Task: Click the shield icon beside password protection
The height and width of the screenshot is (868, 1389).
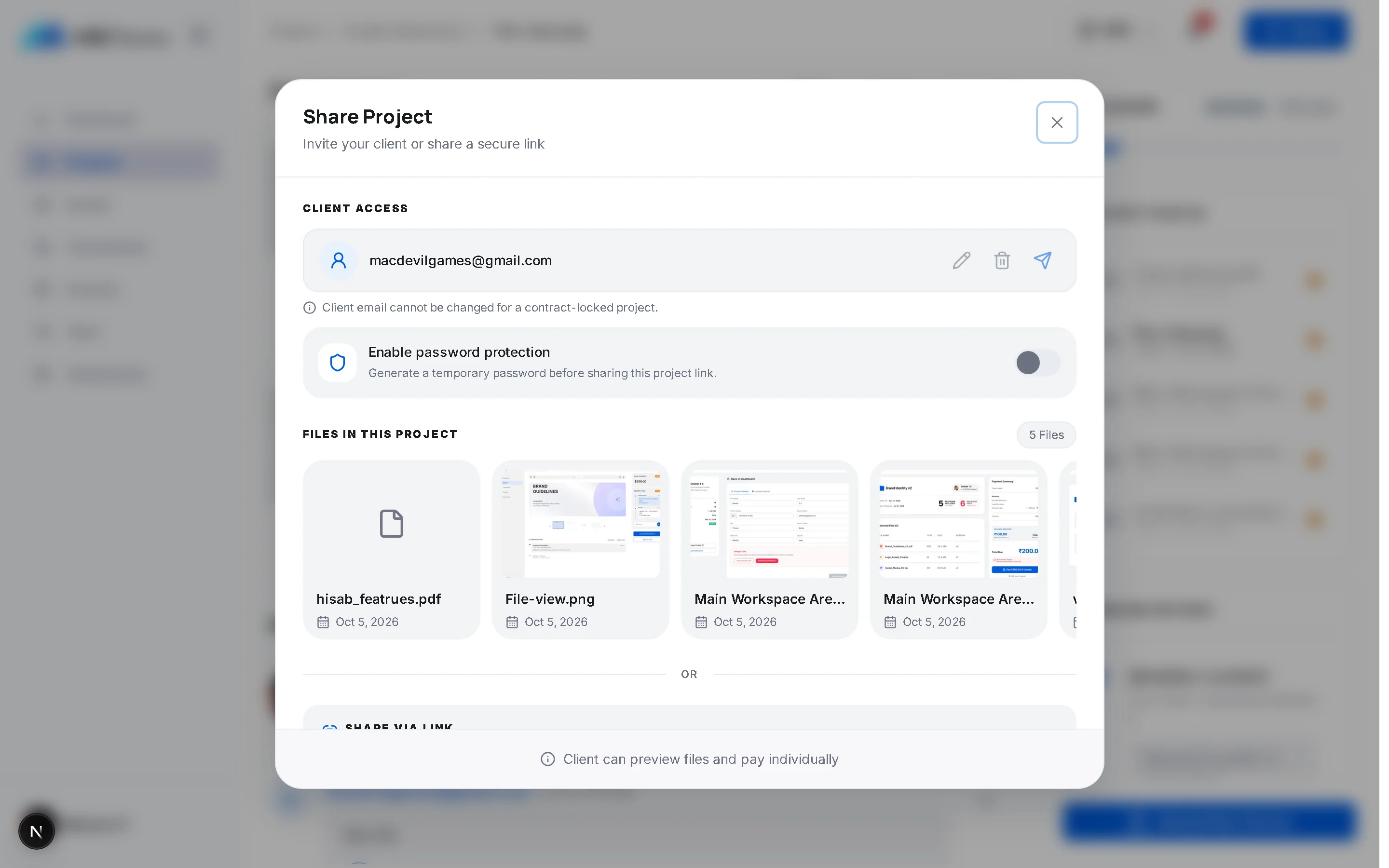Action: click(x=338, y=363)
